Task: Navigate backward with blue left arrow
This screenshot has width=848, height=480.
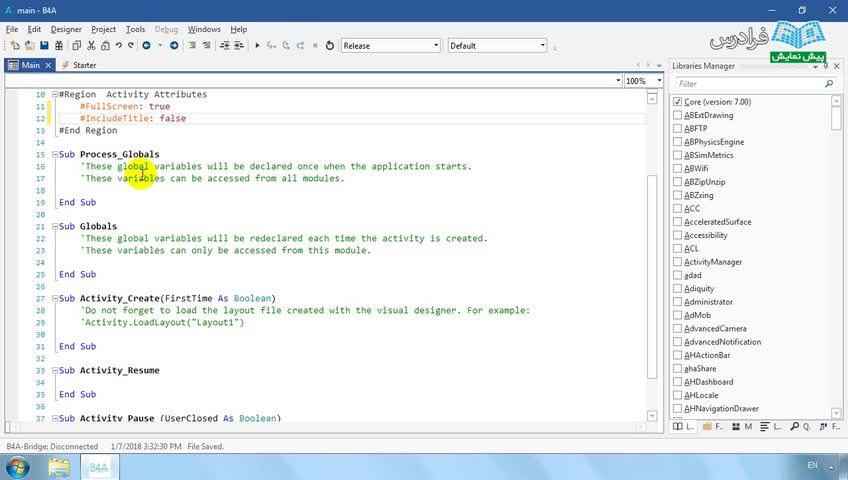Action: (x=146, y=46)
